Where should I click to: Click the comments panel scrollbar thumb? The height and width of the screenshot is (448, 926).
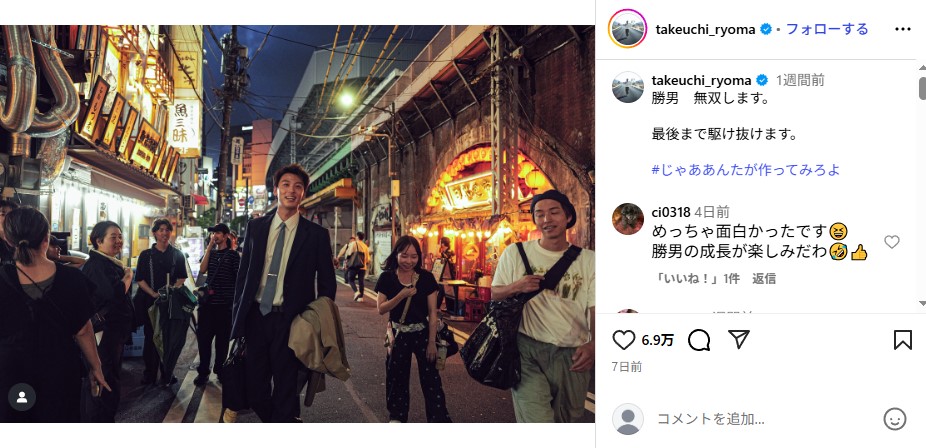922,89
